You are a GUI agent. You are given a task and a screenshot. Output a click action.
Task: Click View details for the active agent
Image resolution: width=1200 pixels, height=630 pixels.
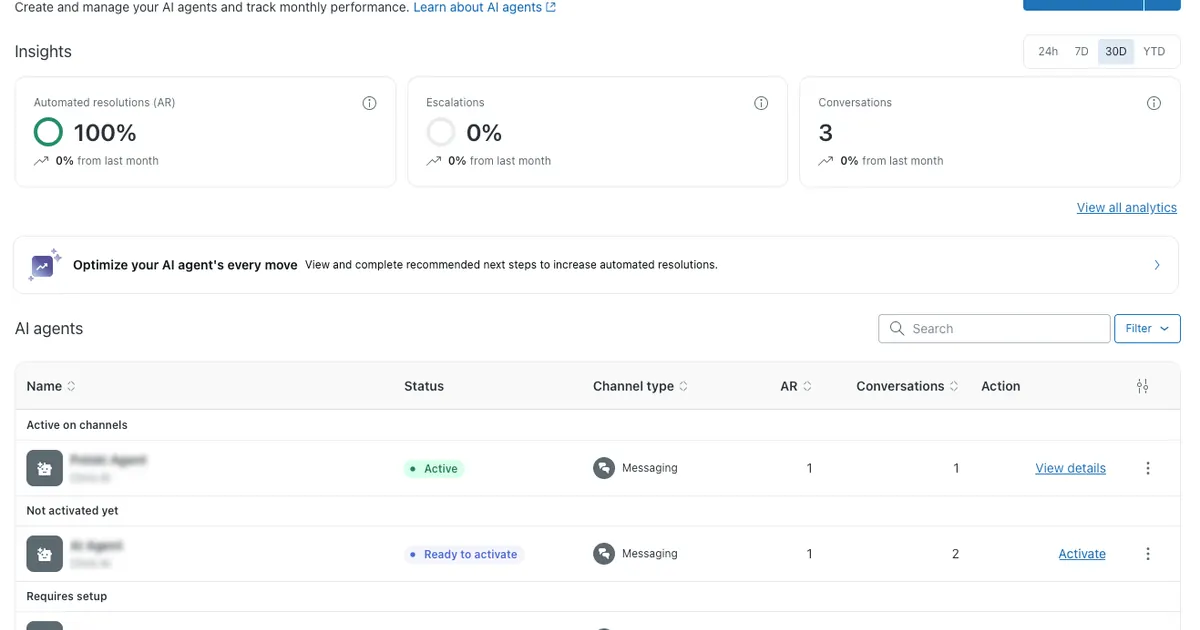[1070, 468]
